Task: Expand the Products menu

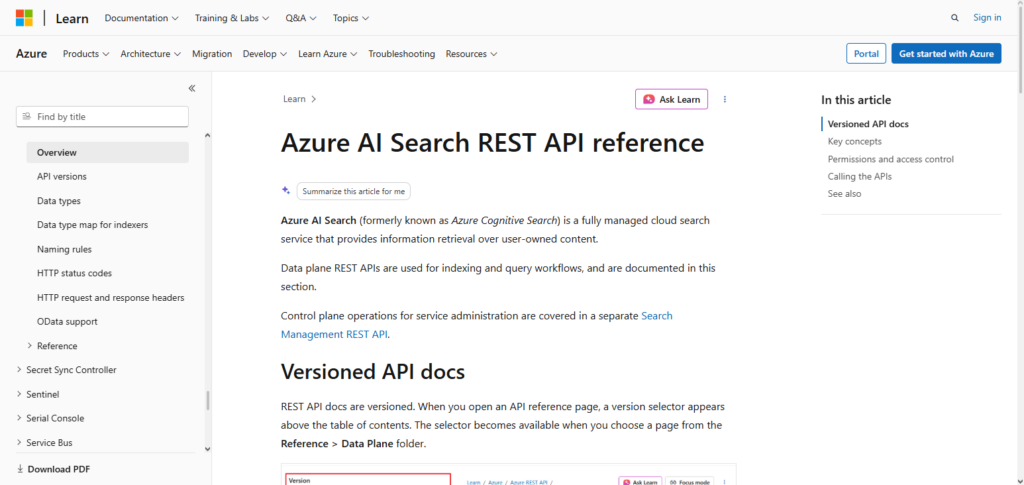Action: [x=86, y=54]
